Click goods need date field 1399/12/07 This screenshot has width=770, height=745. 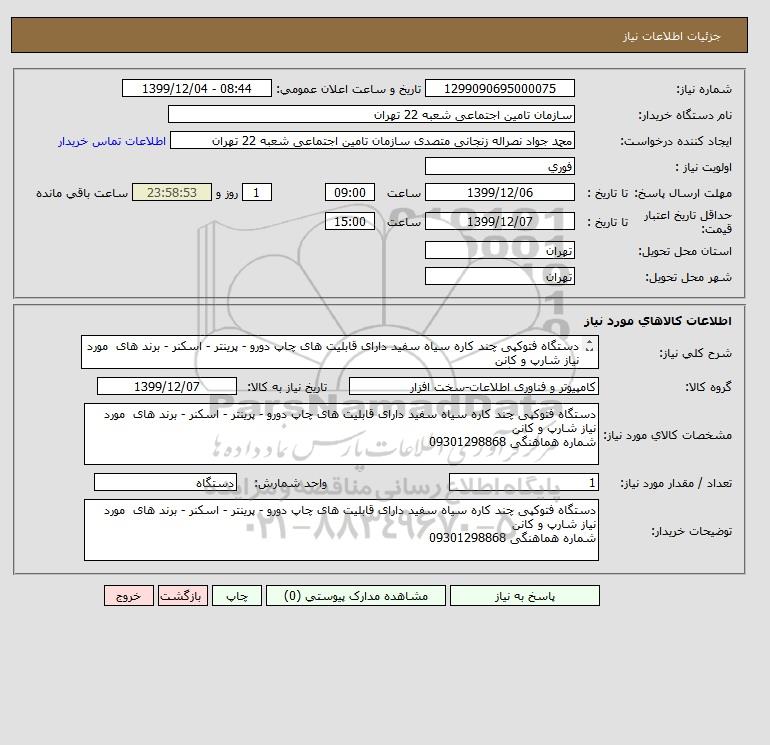click(x=167, y=386)
